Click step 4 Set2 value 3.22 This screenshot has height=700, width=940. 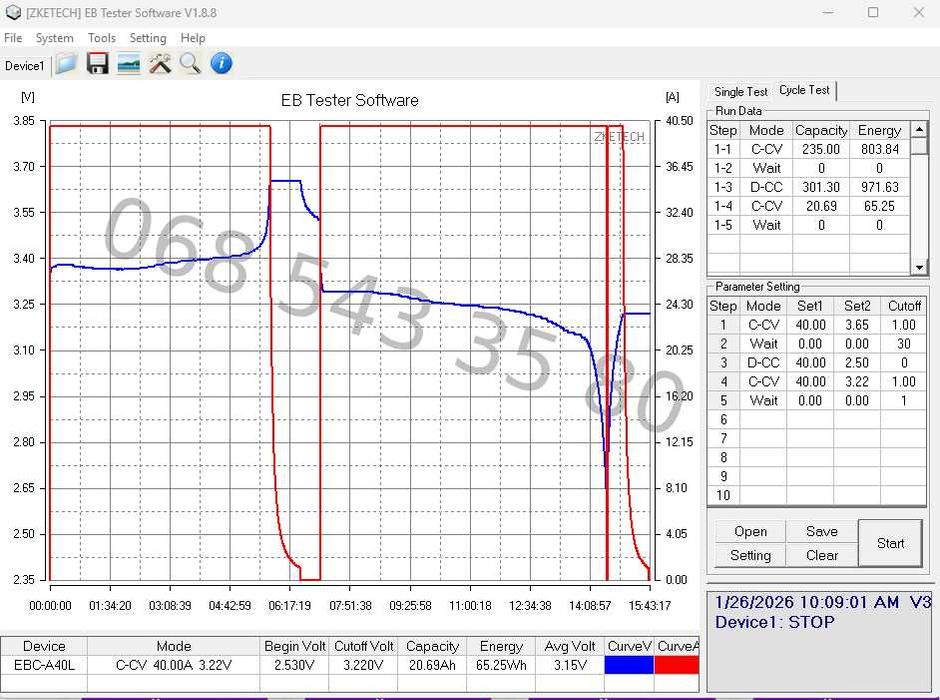(857, 382)
